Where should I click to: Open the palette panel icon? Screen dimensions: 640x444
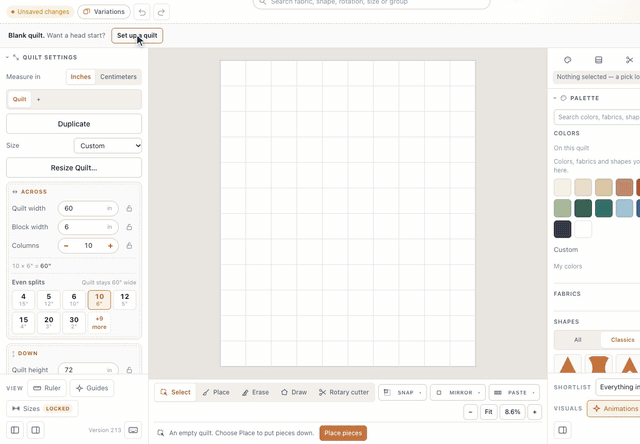coord(567,60)
